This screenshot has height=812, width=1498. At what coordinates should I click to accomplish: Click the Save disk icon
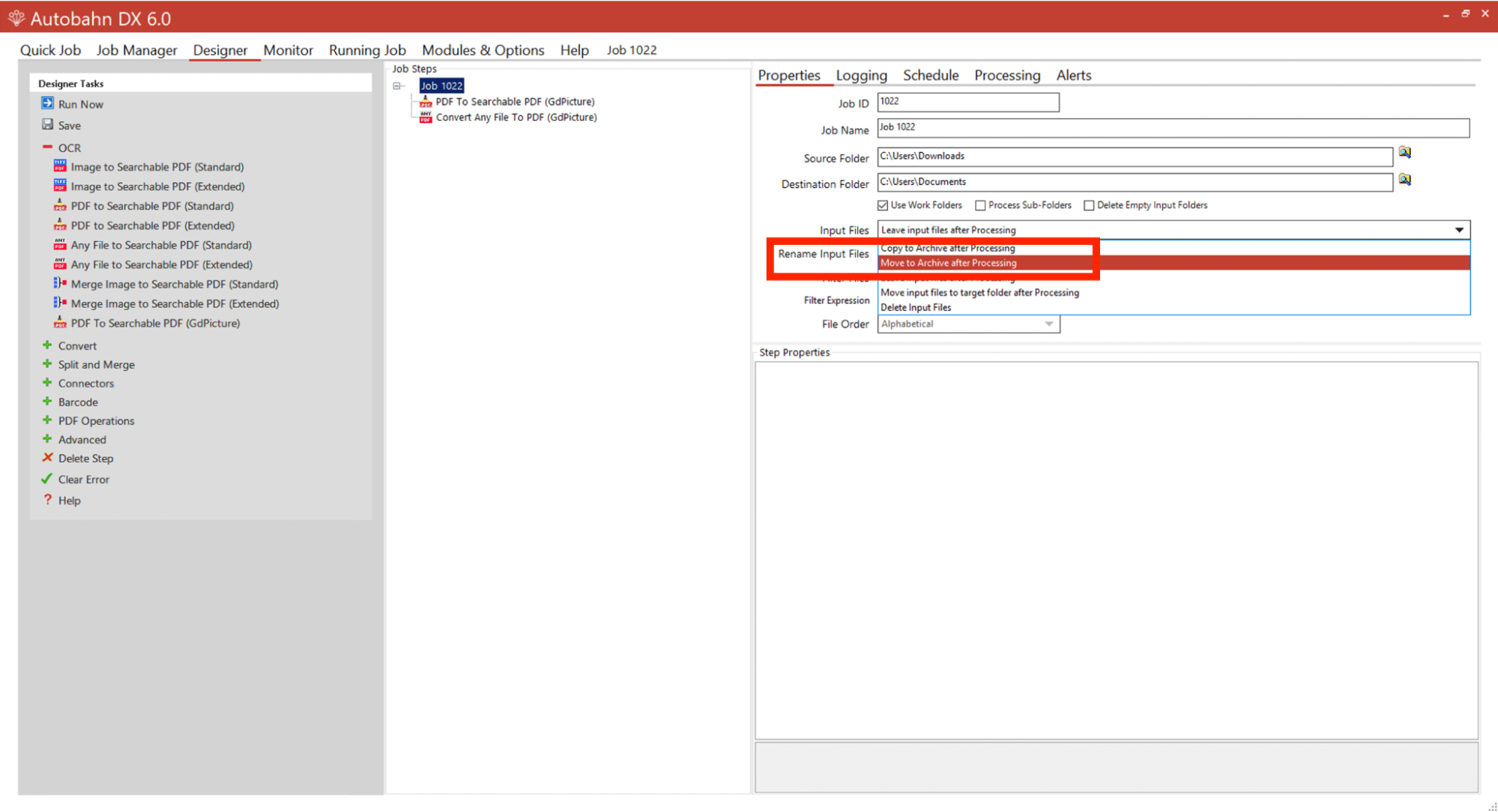[47, 124]
